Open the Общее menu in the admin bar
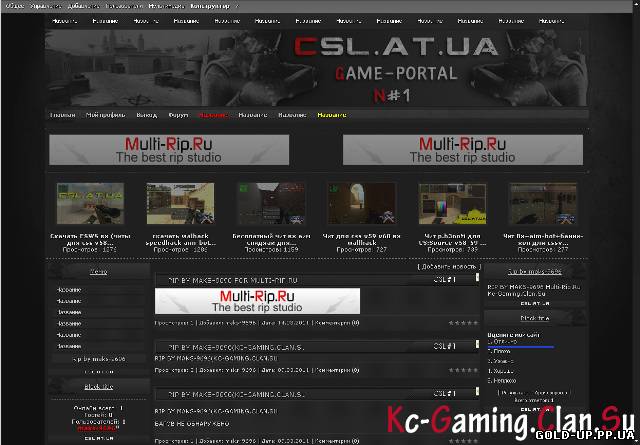Screen dimensions: 640x445 tap(14, 6)
